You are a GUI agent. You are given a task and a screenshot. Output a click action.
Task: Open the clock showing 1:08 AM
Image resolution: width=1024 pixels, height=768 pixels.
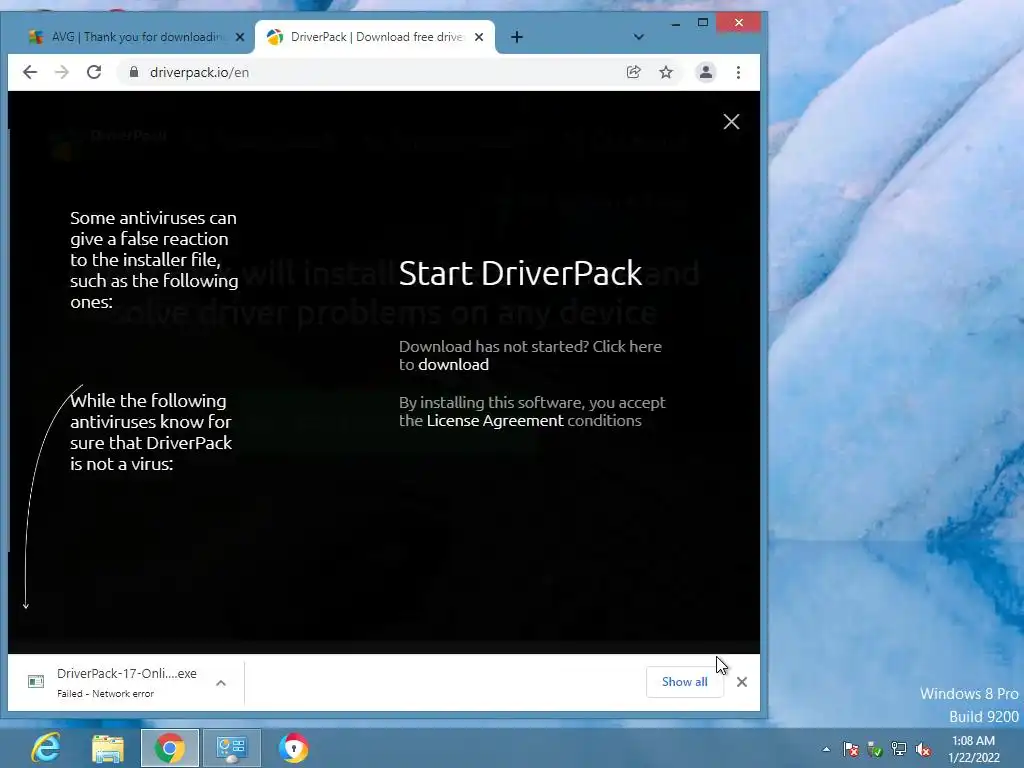[x=974, y=749]
